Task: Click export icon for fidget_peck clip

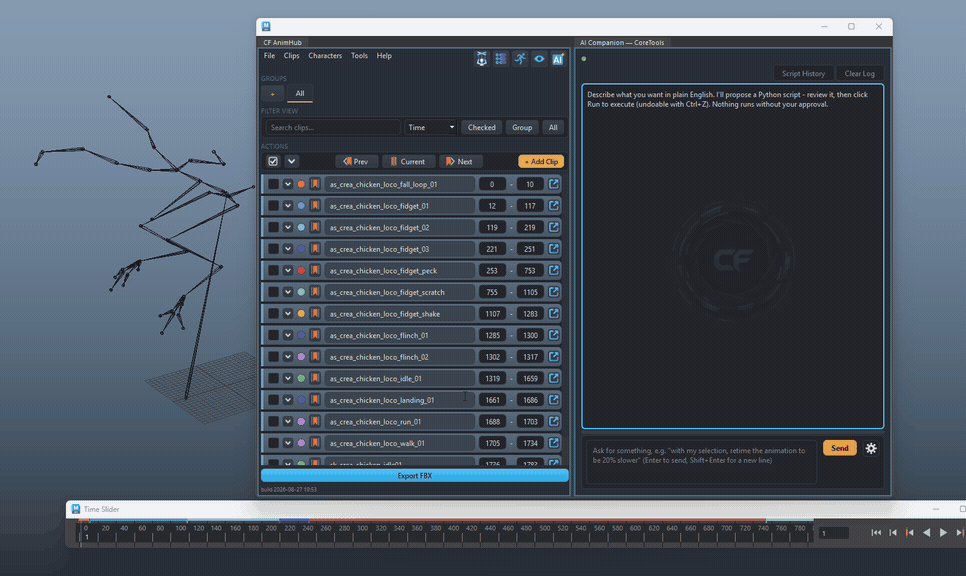Action: point(554,270)
